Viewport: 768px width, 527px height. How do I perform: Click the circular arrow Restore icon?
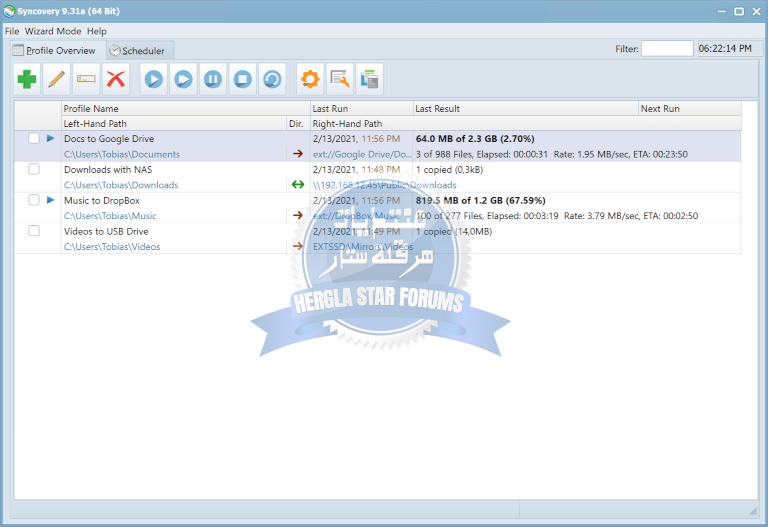tap(272, 78)
